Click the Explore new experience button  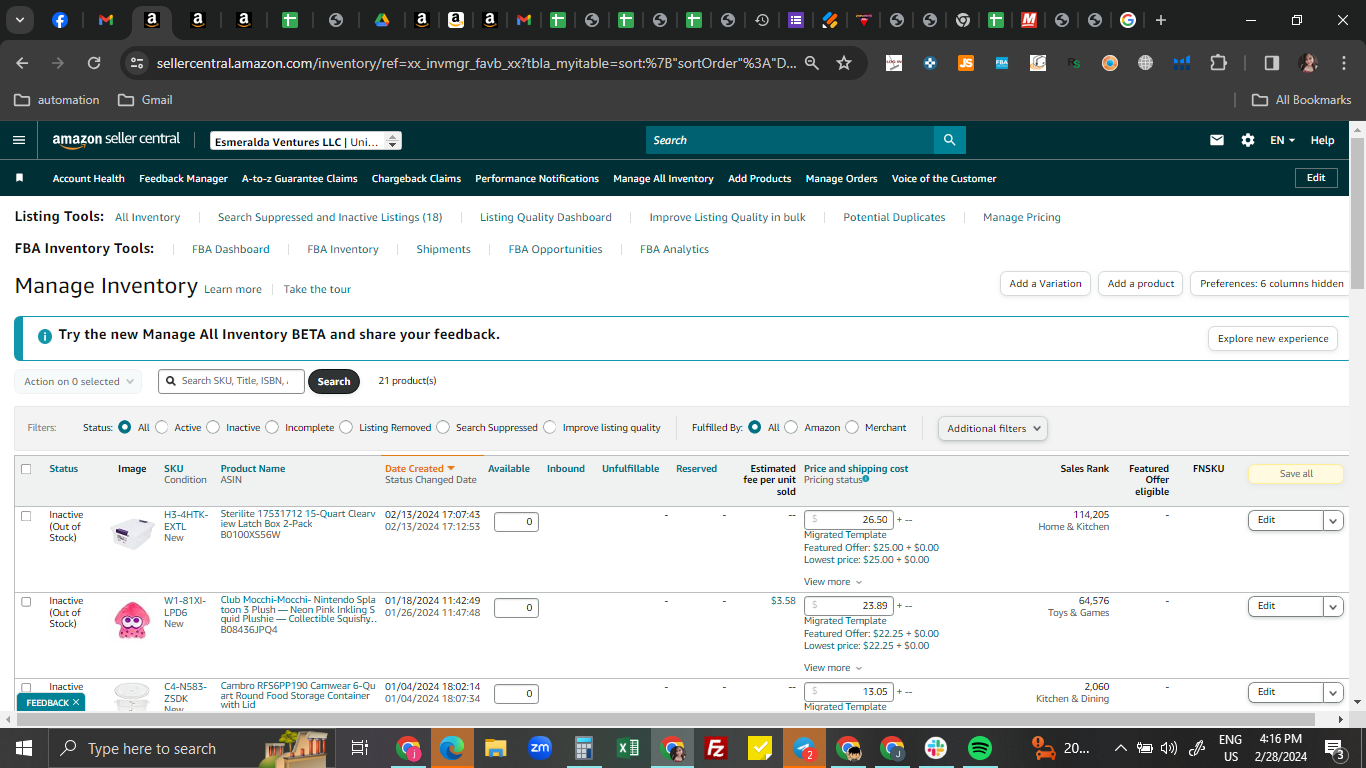(x=1273, y=338)
